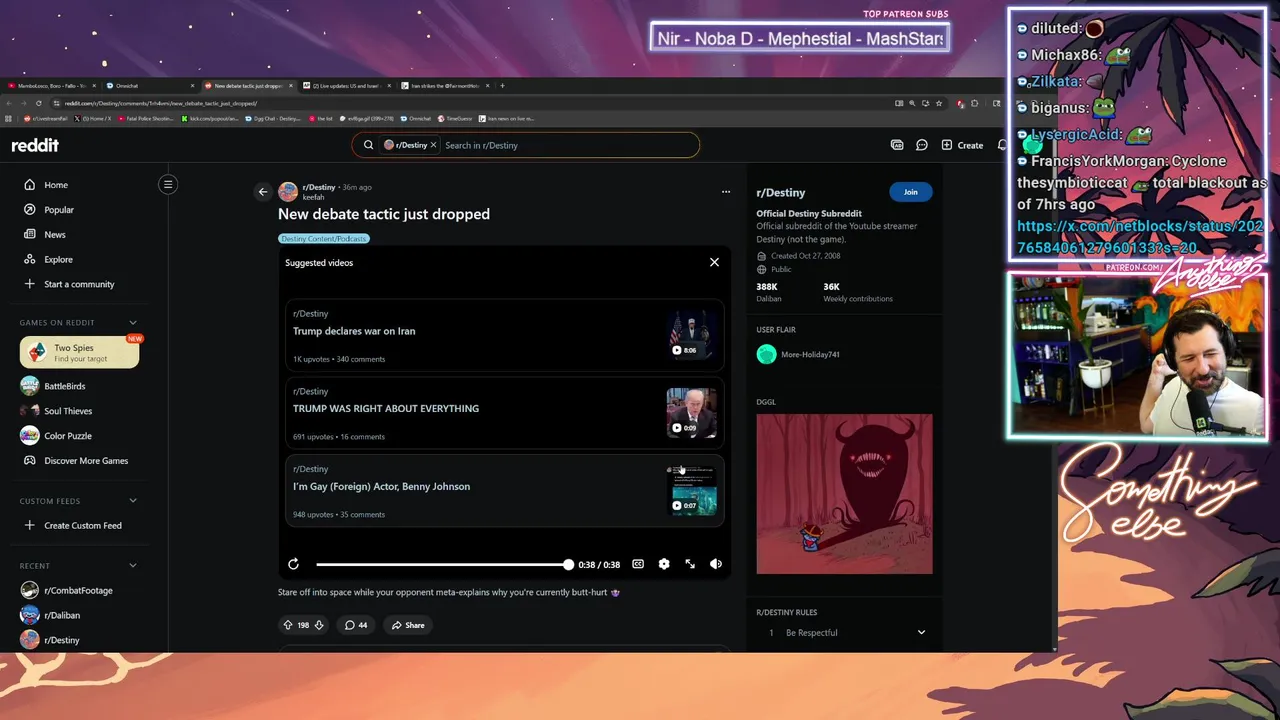Expand the Be Respectful rule

pos(921,632)
